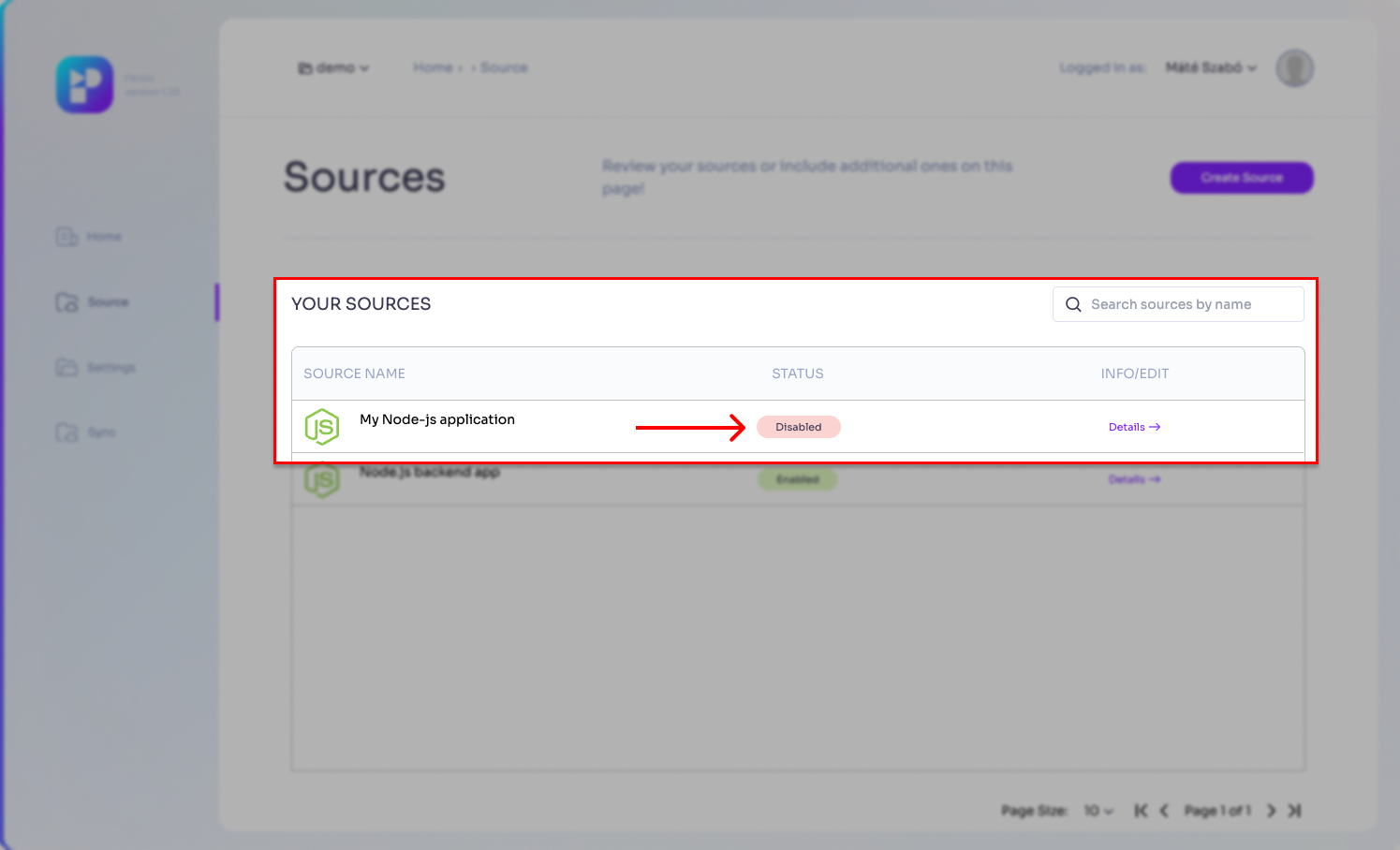Expand the Page Size dropdown
Image resolution: width=1400 pixels, height=850 pixels.
(1098, 811)
